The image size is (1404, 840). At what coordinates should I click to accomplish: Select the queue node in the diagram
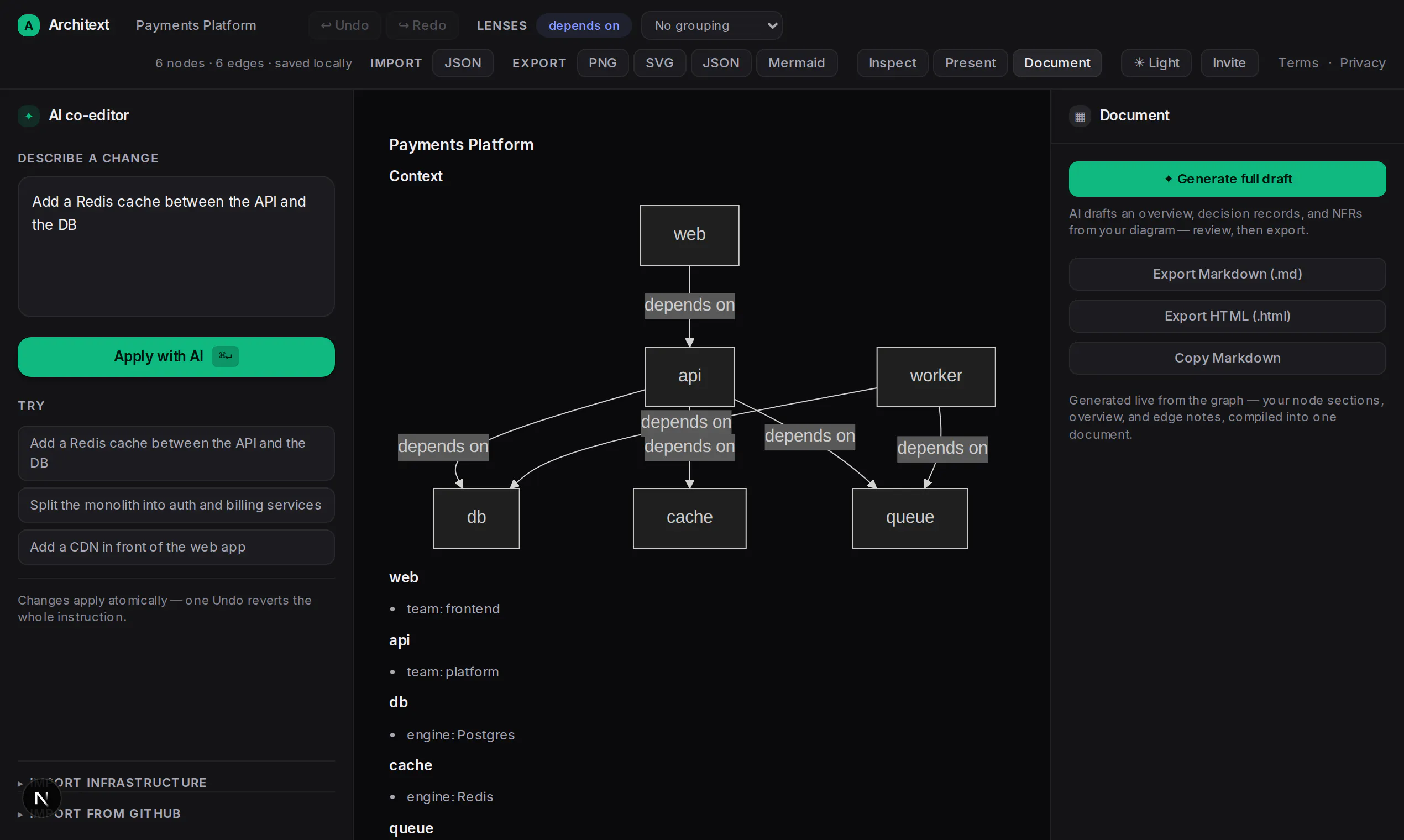(x=910, y=518)
